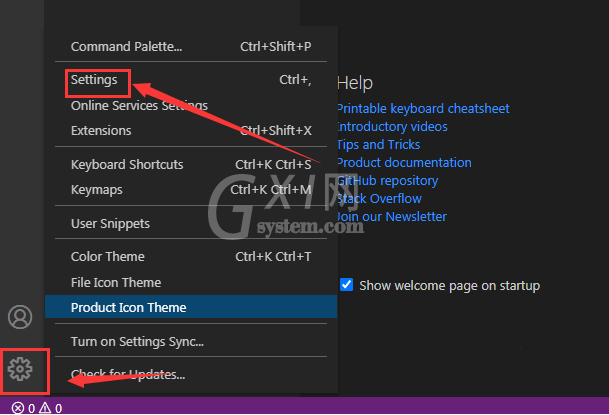Screen dimensions: 609x415
Task: Select Keymaps menu entry
Action: point(191,190)
